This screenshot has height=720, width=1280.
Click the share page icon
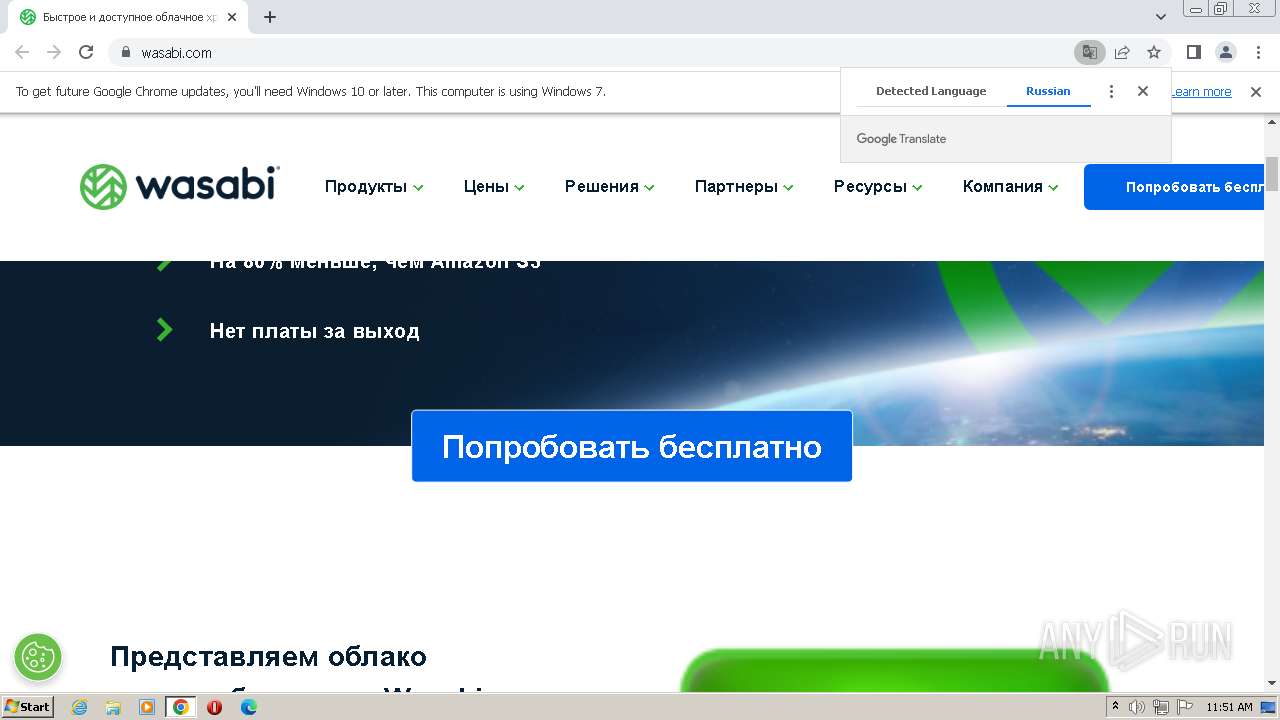1122,52
